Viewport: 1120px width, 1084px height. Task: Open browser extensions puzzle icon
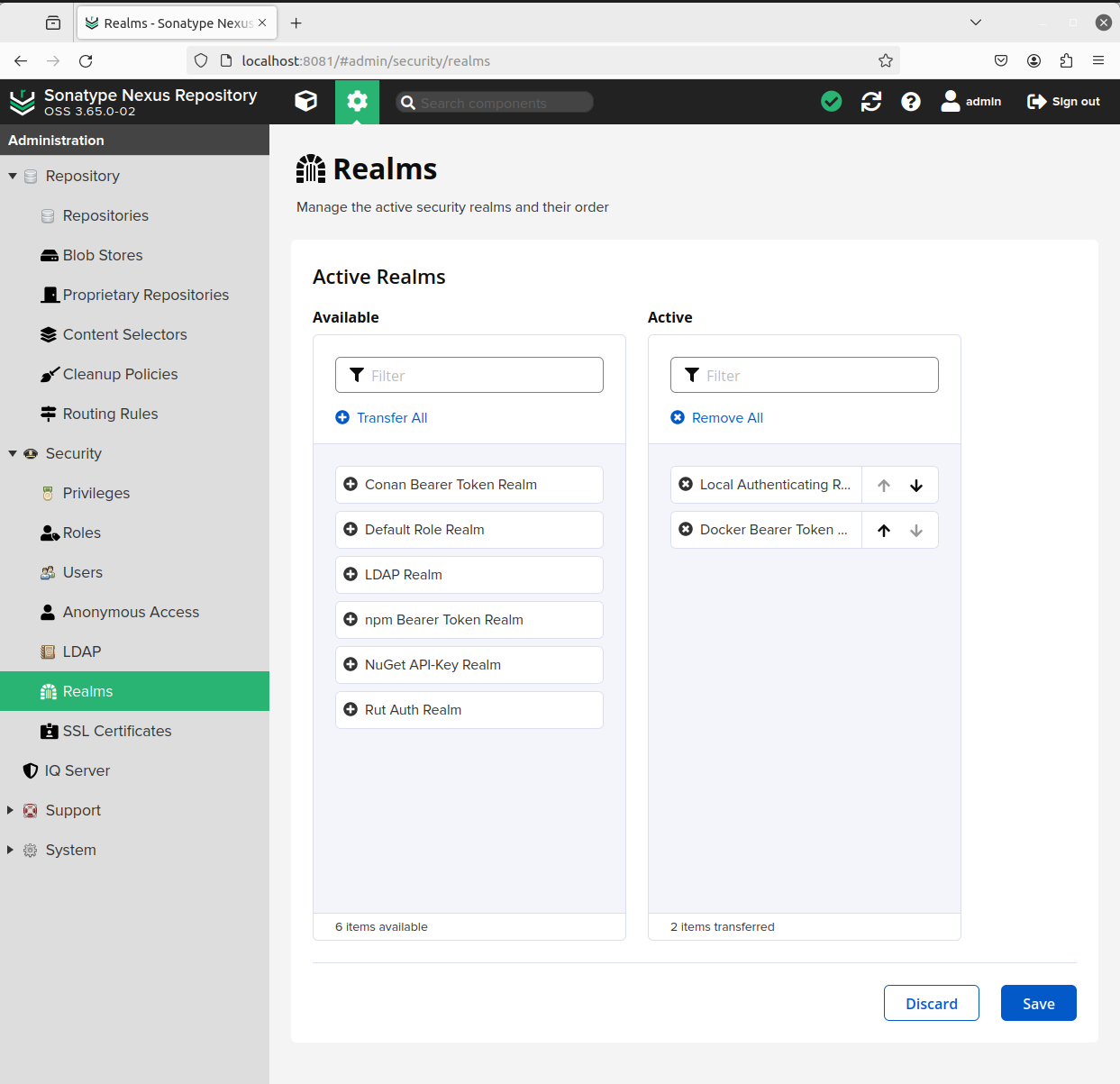pyautogui.click(x=1066, y=61)
